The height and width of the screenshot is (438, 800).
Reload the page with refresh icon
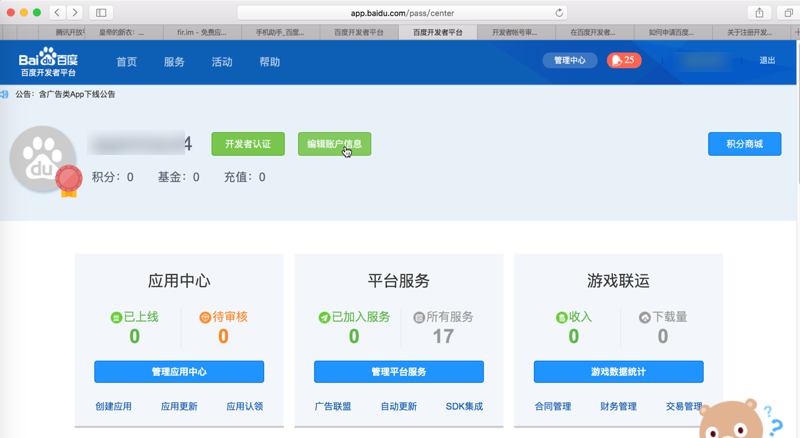tap(559, 13)
